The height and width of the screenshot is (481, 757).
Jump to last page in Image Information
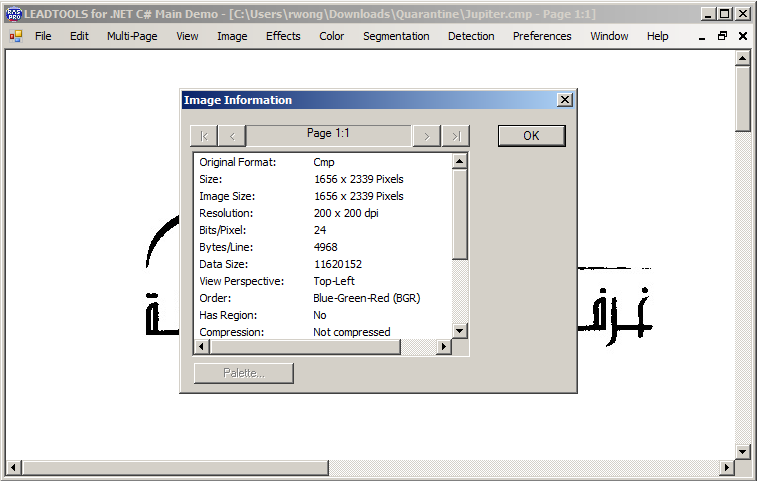[x=455, y=136]
